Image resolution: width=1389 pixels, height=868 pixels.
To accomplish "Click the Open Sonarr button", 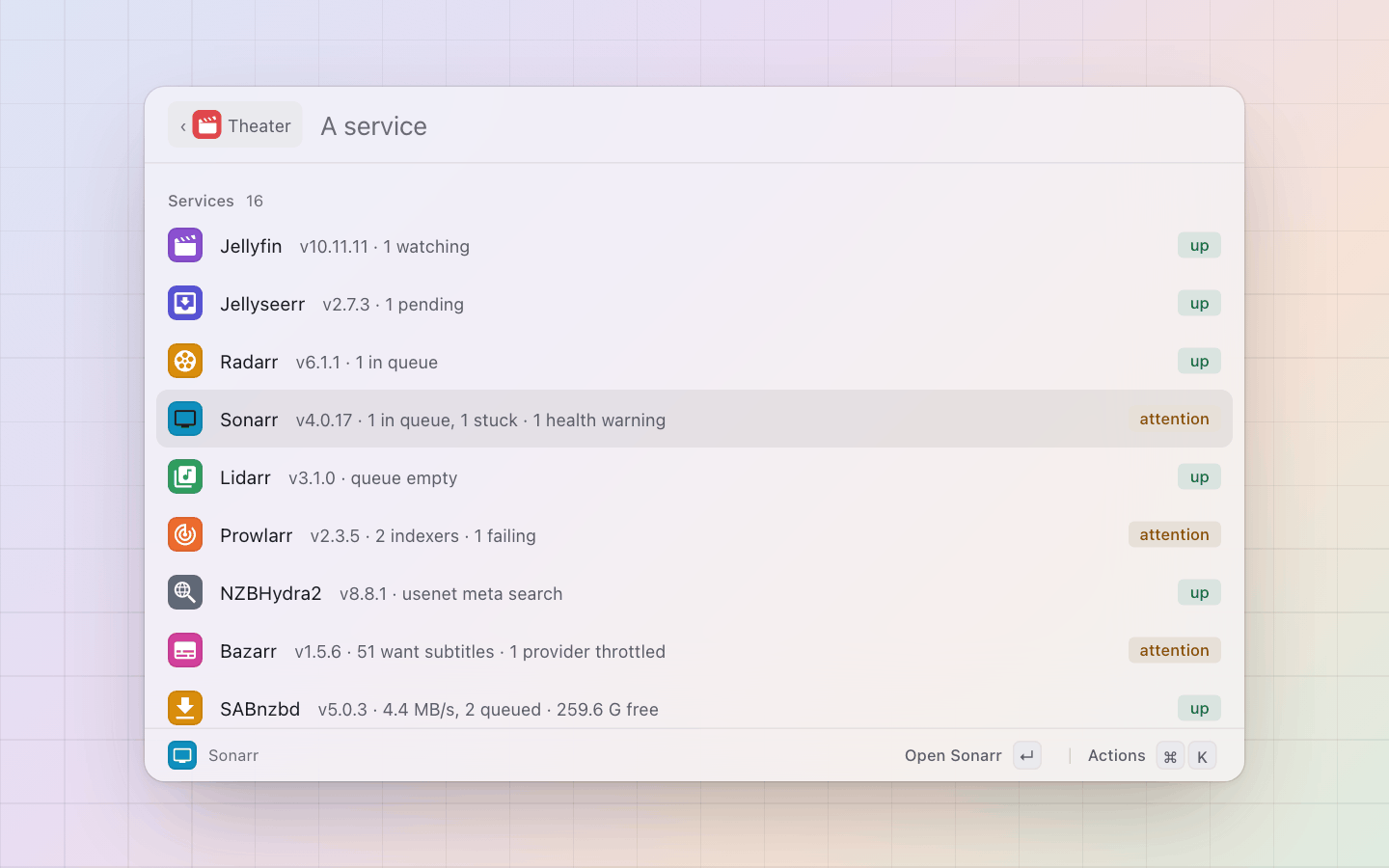I will pyautogui.click(x=972, y=755).
